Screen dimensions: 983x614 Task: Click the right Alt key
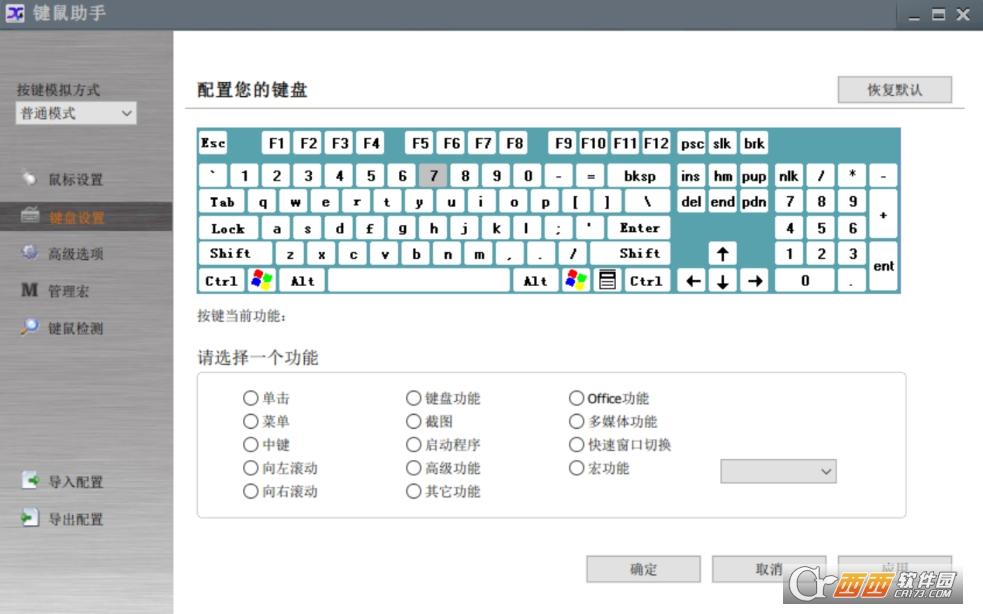click(x=535, y=280)
